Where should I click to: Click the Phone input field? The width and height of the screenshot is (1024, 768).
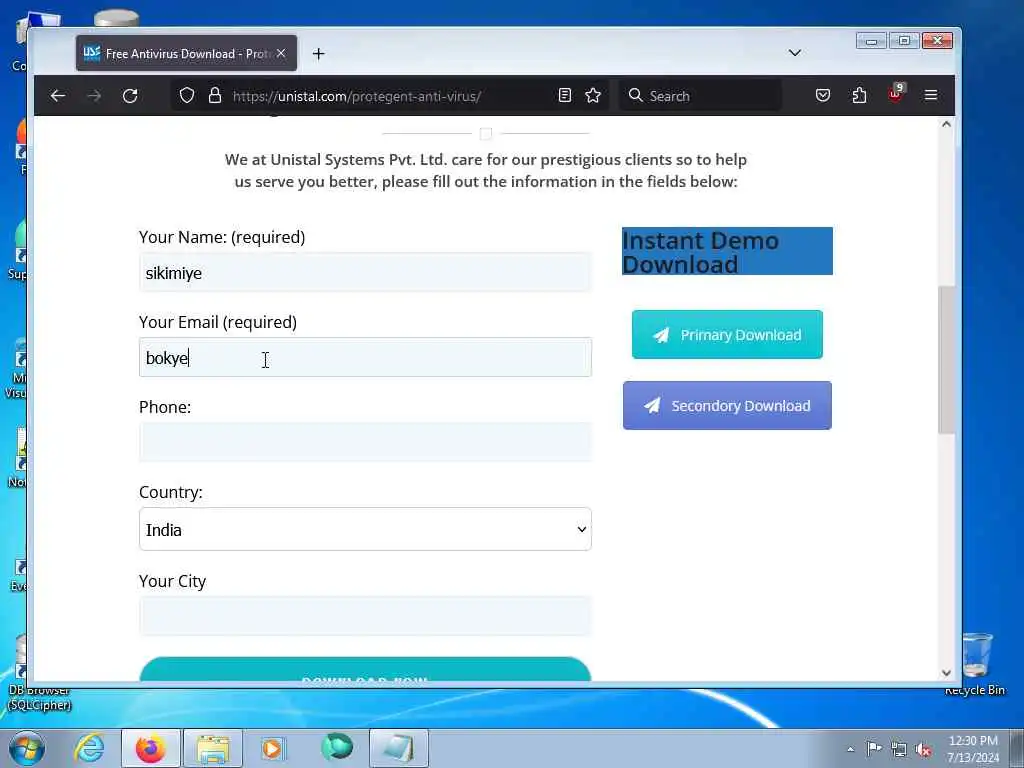pos(365,442)
